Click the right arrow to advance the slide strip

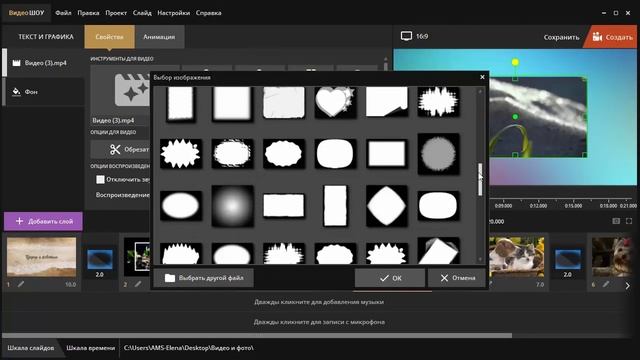coord(627,286)
